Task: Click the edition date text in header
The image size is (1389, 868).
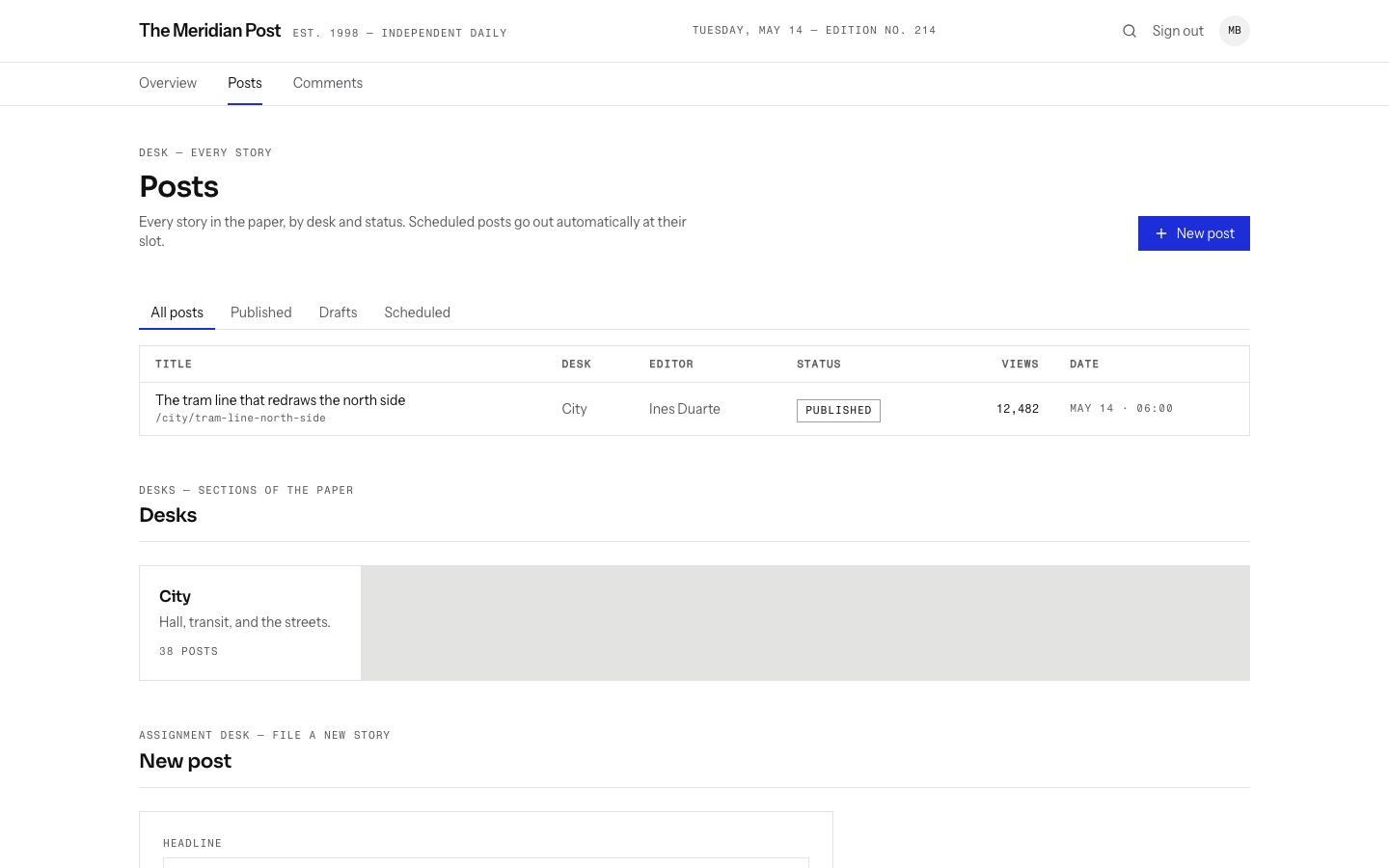Action: 814,31
